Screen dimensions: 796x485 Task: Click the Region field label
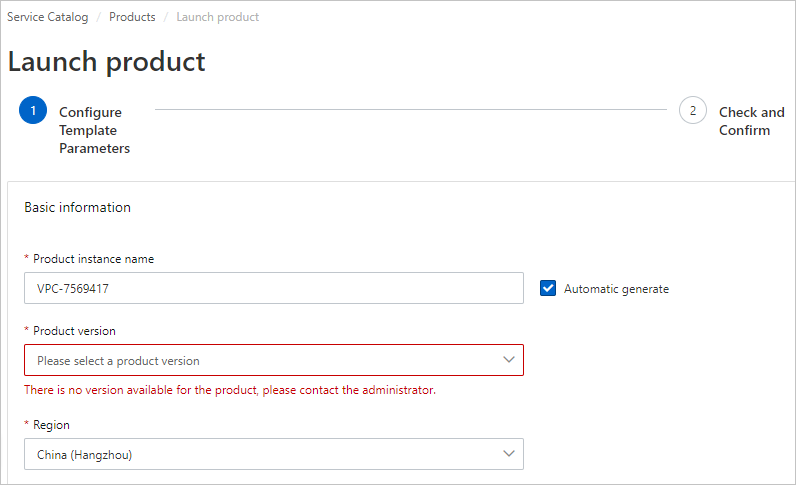click(x=51, y=425)
